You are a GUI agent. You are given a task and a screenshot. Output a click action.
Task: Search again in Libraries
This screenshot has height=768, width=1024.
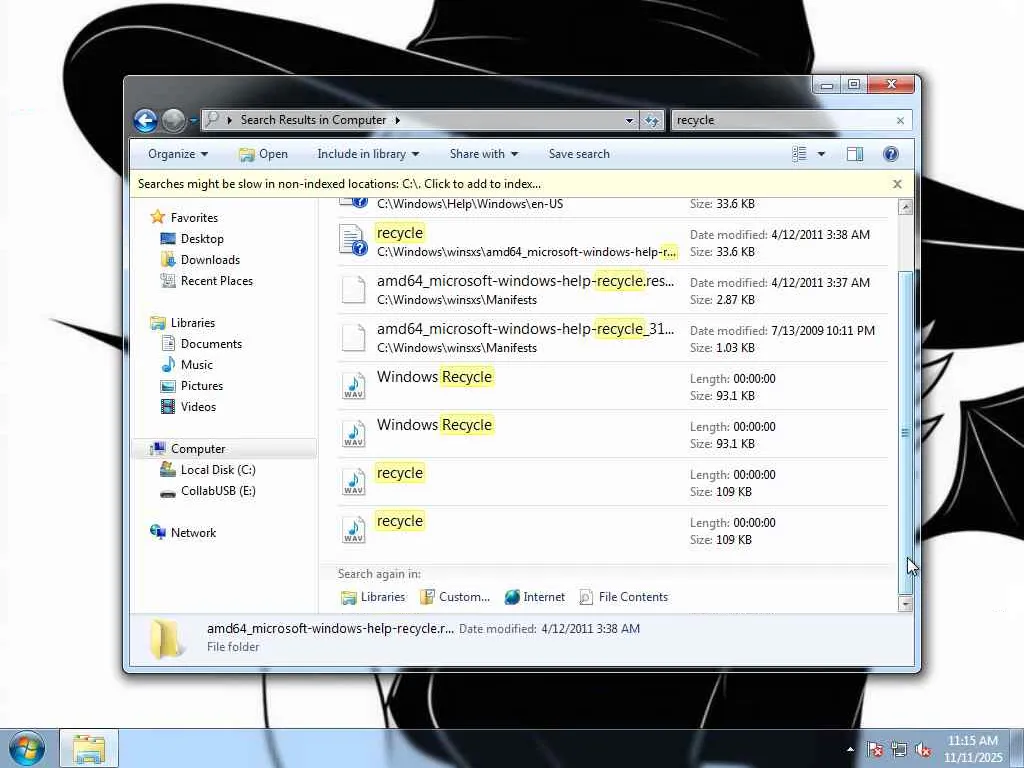point(374,597)
